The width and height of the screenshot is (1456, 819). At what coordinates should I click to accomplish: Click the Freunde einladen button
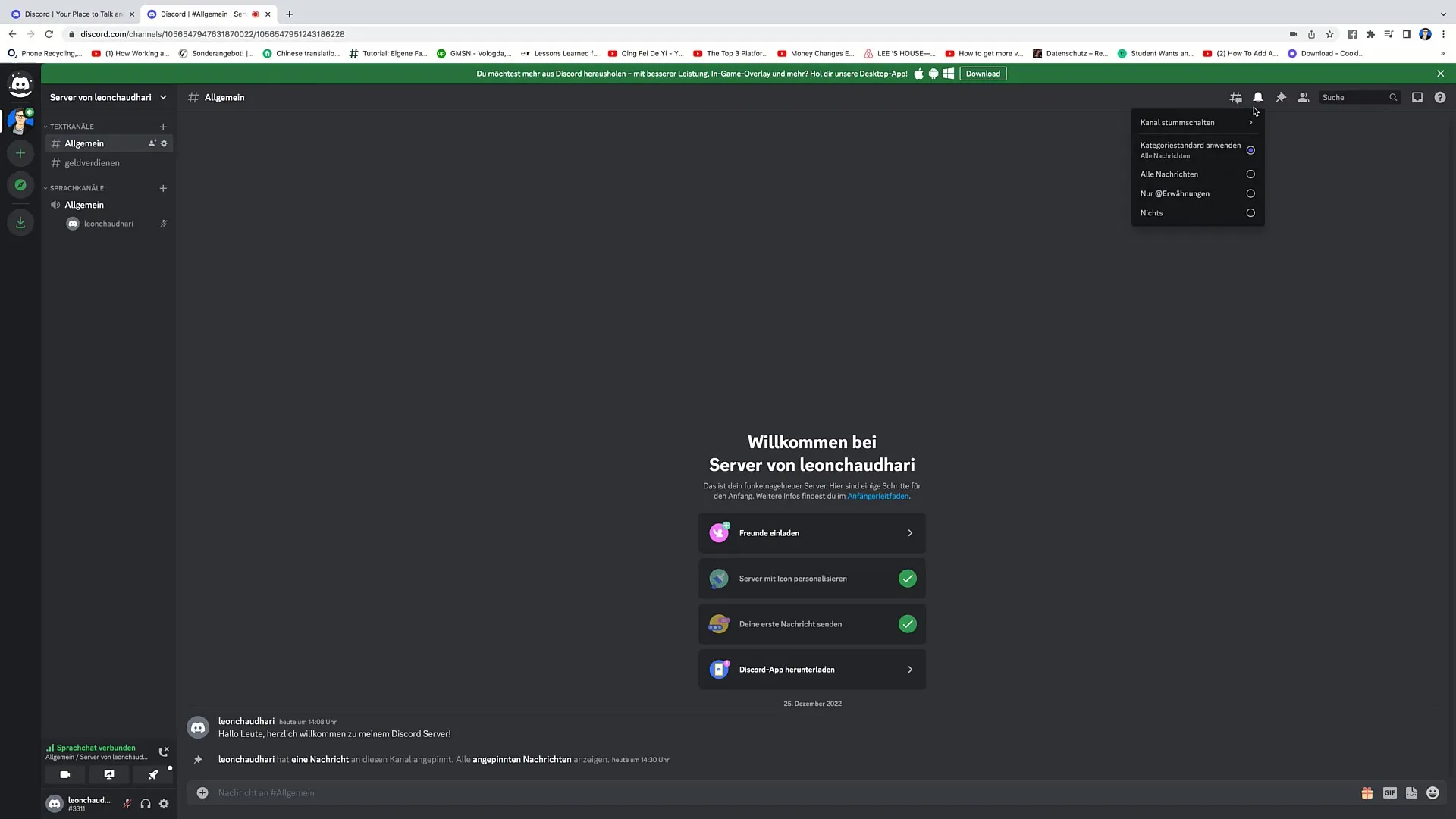[x=812, y=533]
